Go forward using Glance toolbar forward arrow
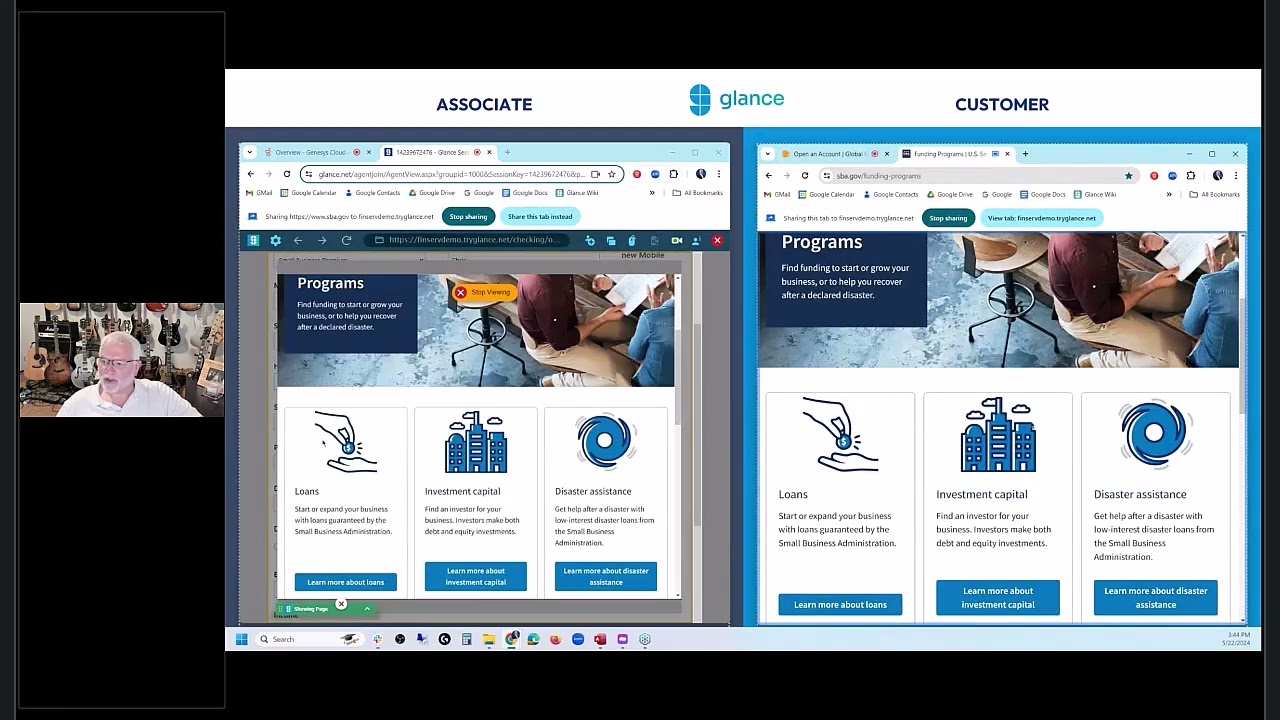1280x720 pixels. coord(322,240)
